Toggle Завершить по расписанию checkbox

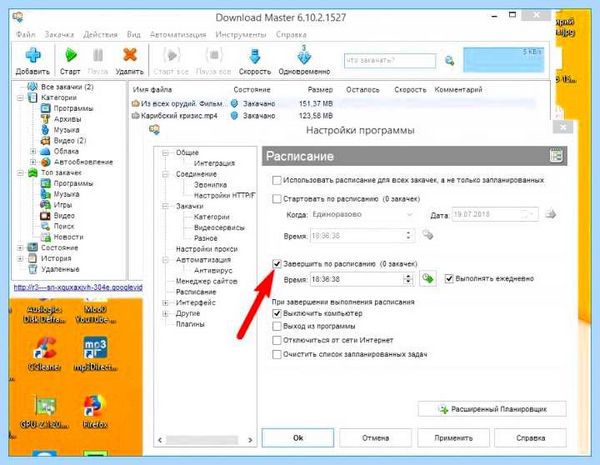pyautogui.click(x=277, y=264)
